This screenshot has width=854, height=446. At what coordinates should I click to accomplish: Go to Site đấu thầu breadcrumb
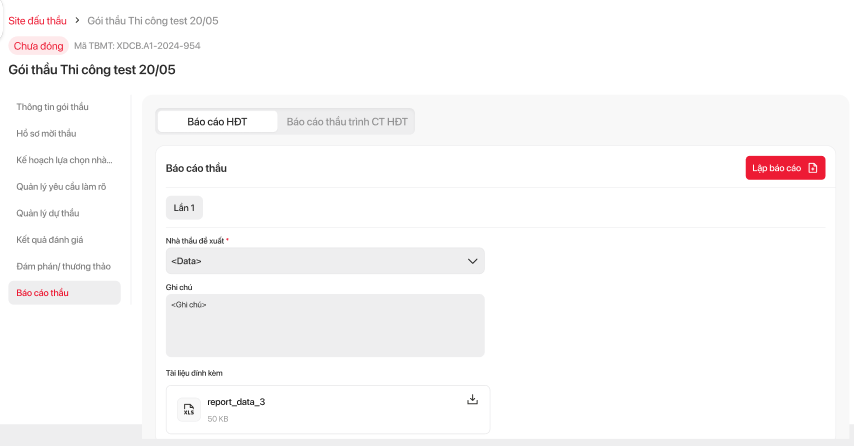pyautogui.click(x=37, y=21)
